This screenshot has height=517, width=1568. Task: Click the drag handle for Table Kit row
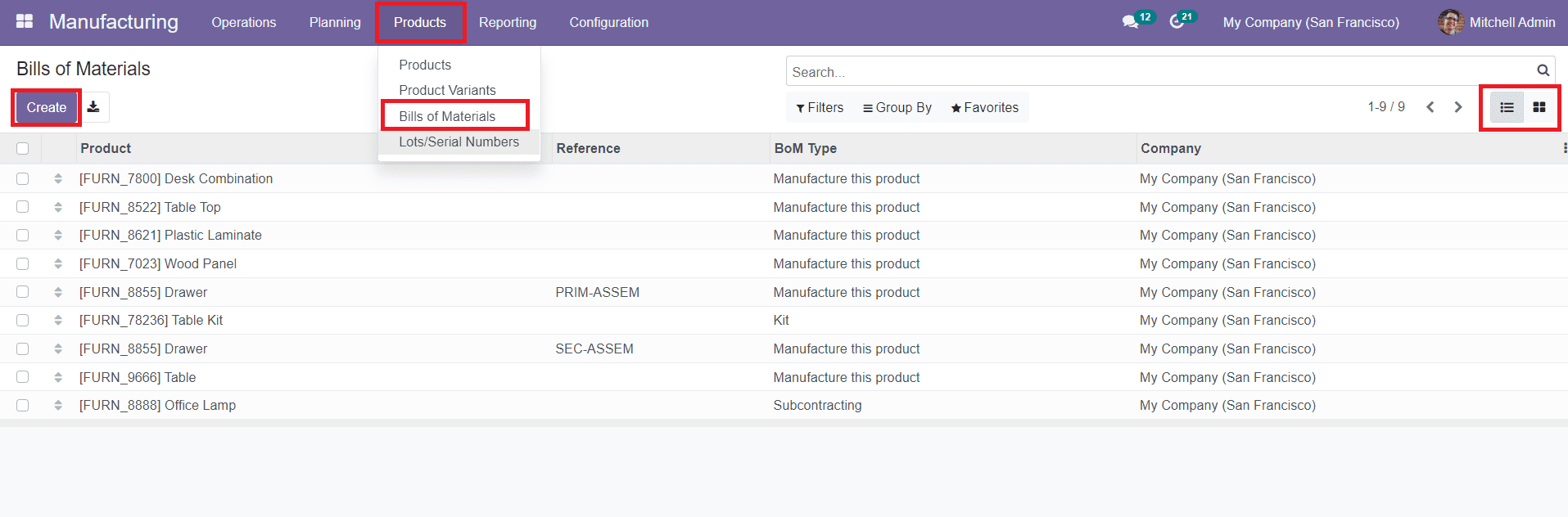(x=58, y=320)
